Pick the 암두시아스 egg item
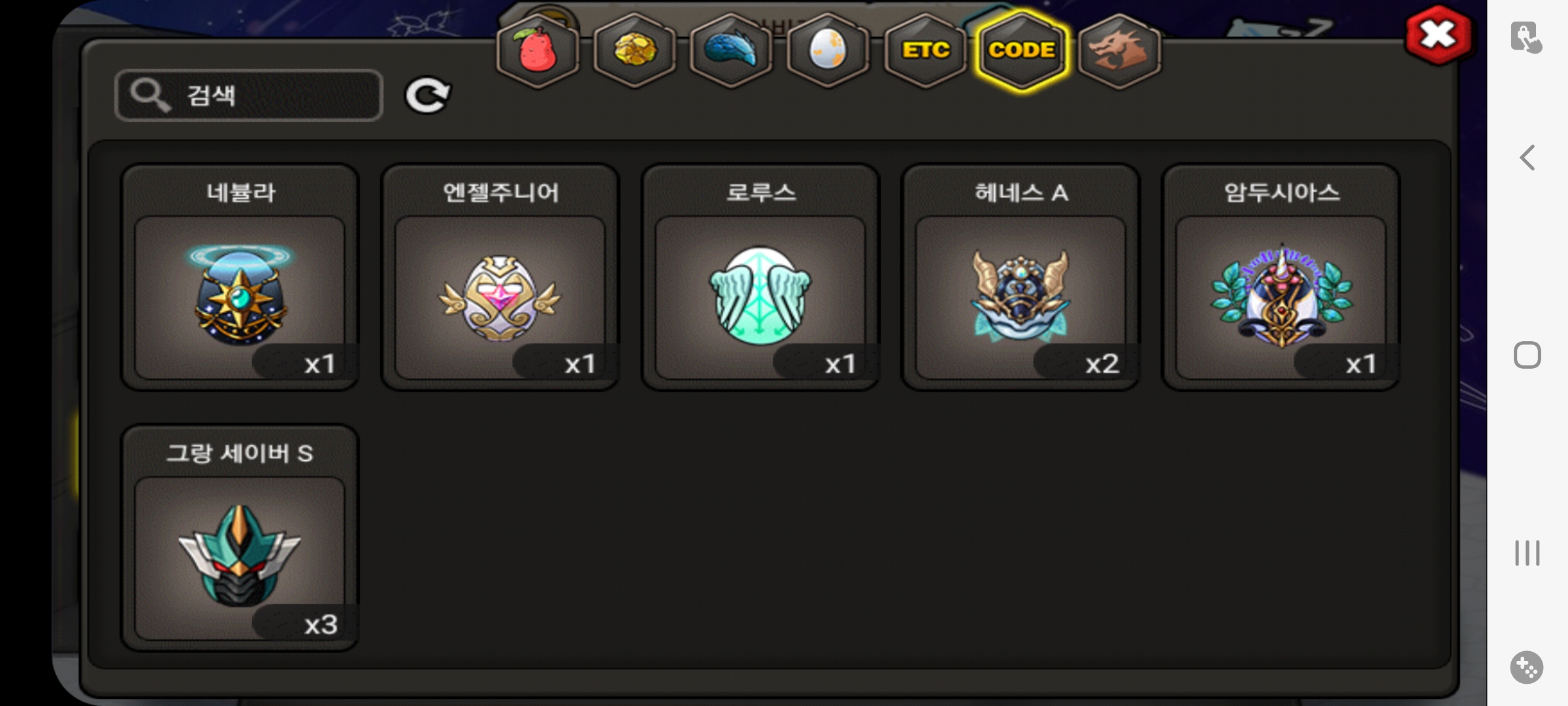The width and height of the screenshot is (1568, 706). point(1281,278)
